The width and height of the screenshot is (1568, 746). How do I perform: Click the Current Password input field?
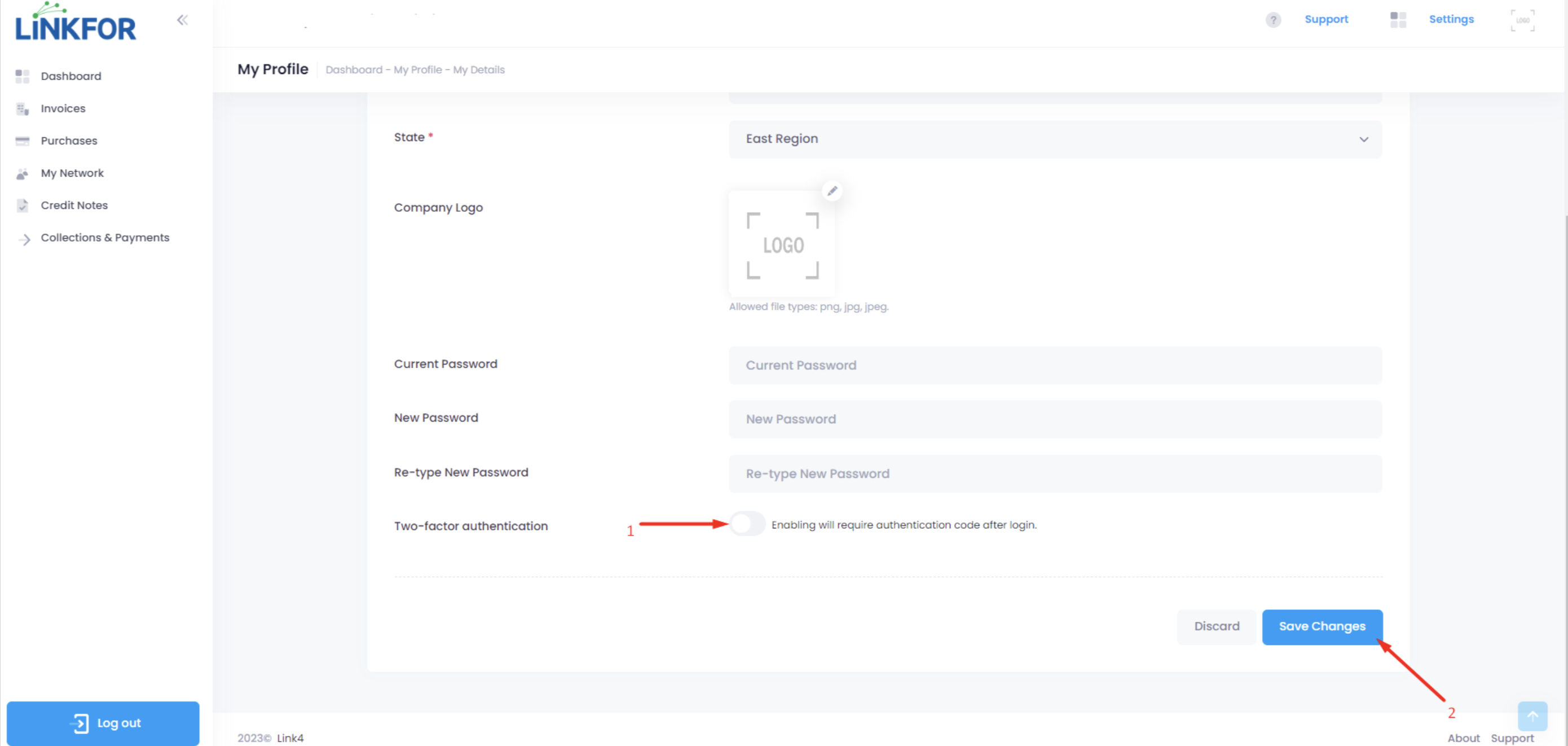tap(1055, 366)
